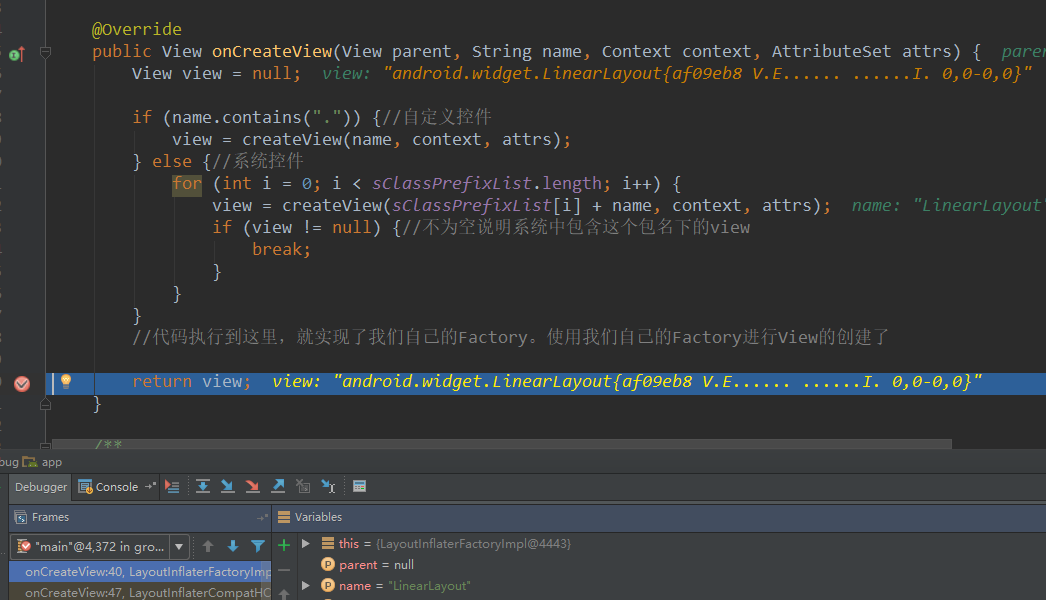
Task: Select frame onCreateView:40 LayoutInflaterFactoryImpl
Action: (140, 572)
